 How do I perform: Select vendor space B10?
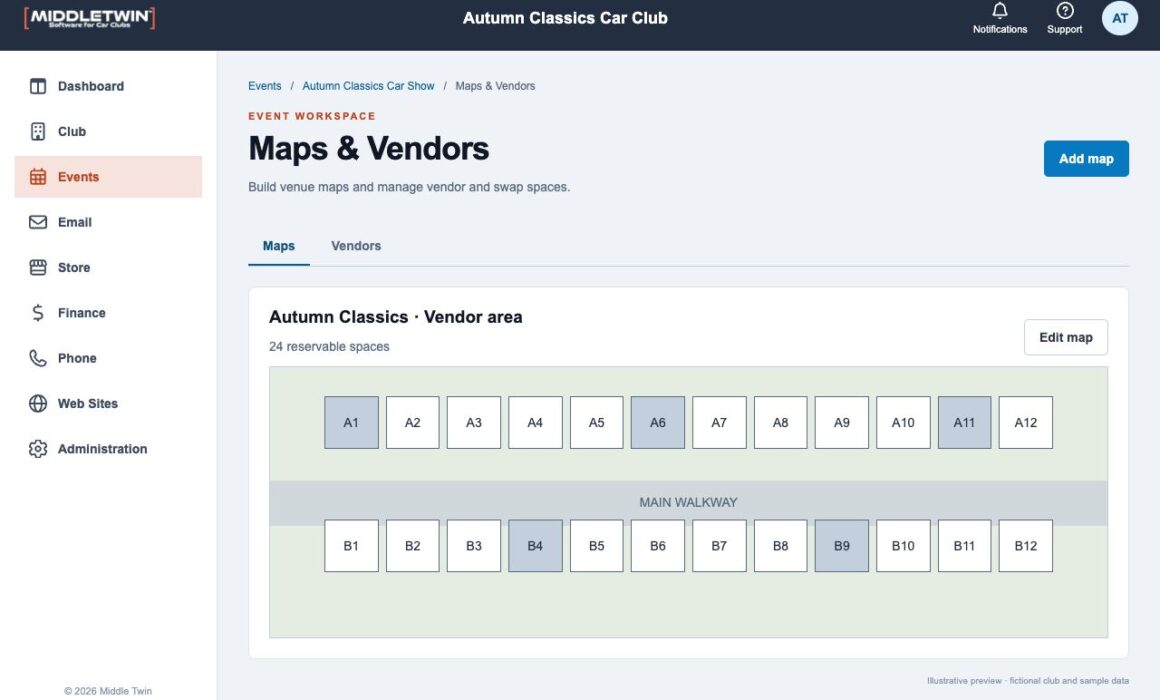(x=903, y=546)
